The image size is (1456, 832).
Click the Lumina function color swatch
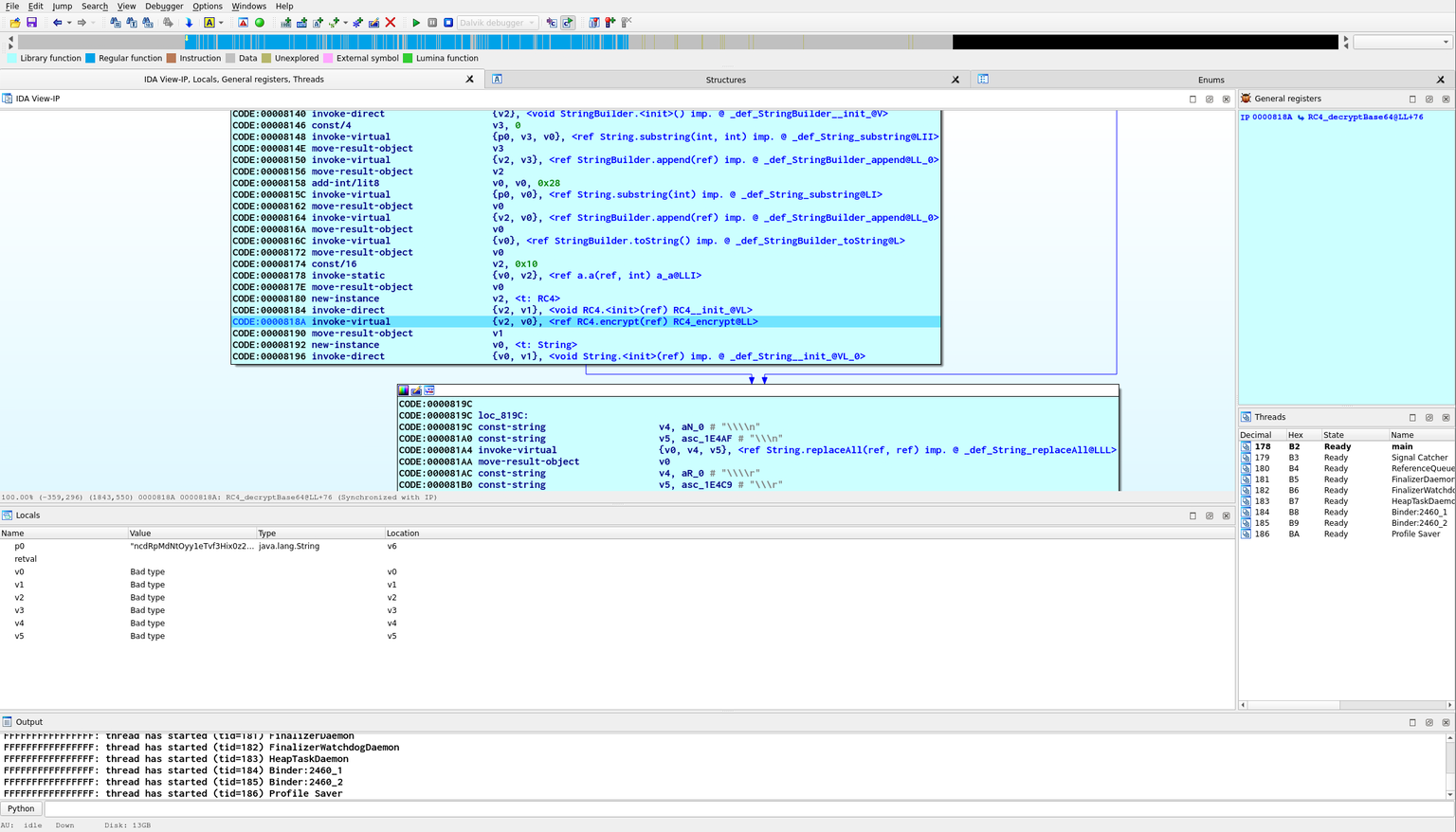(x=408, y=58)
